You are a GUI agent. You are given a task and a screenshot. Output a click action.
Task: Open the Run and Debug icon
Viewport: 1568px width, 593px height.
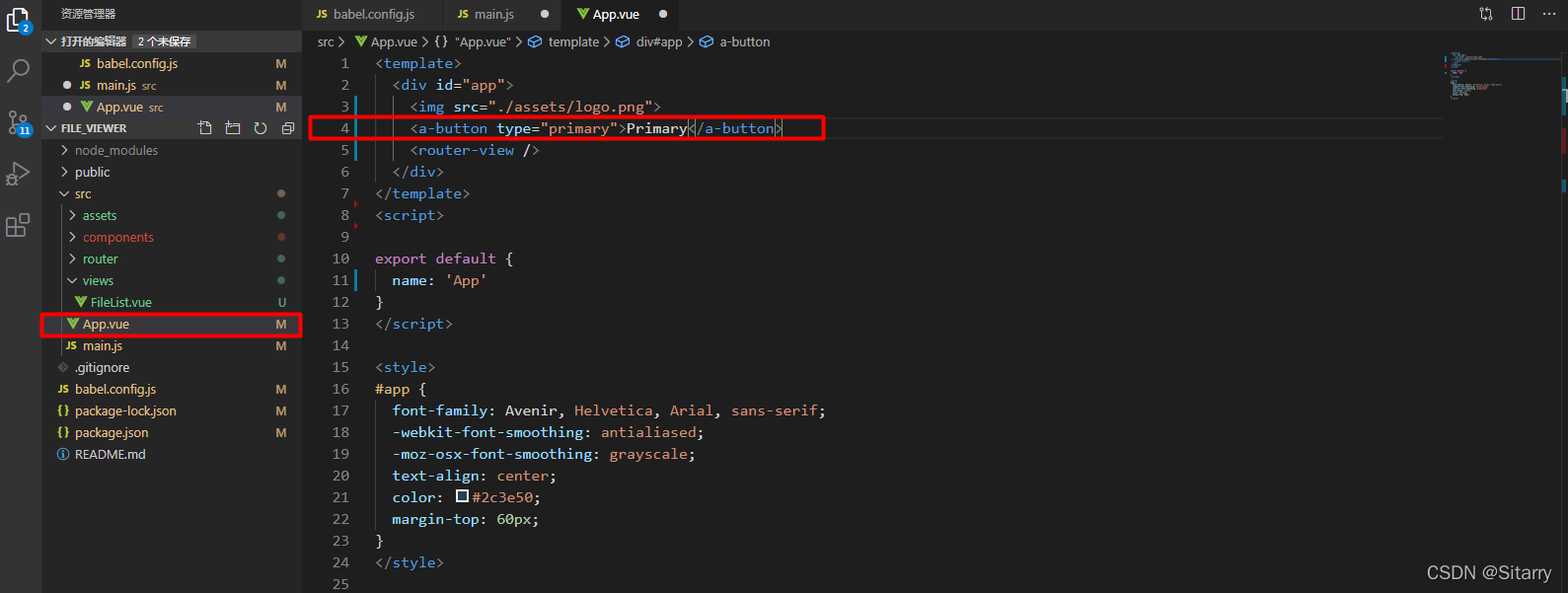[x=19, y=174]
